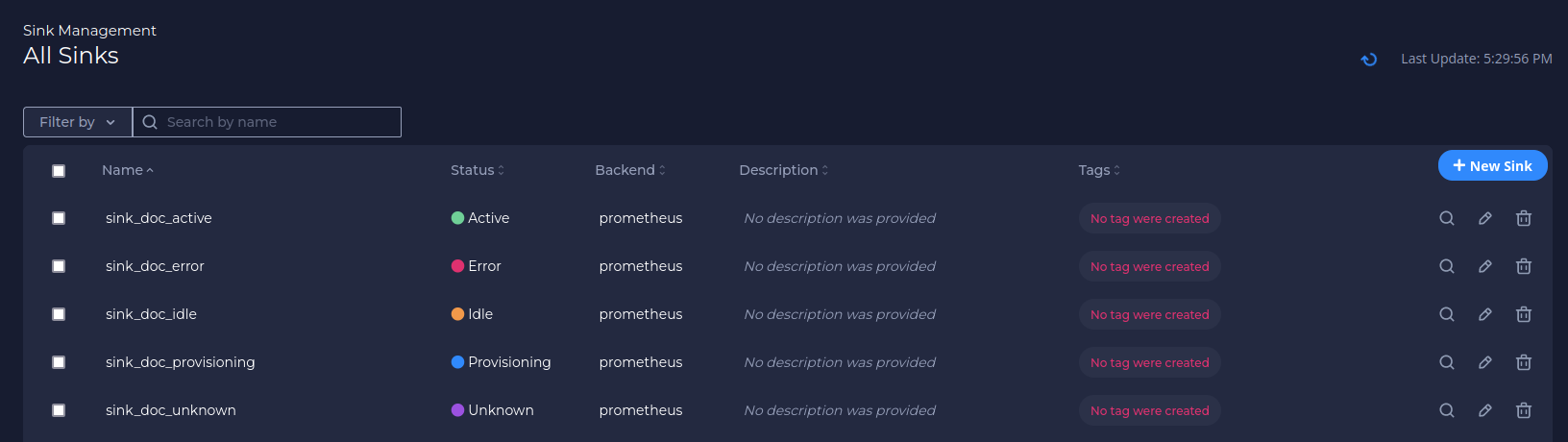Sort sinks by Backend column header
The height and width of the screenshot is (442, 1568).
pos(630,170)
